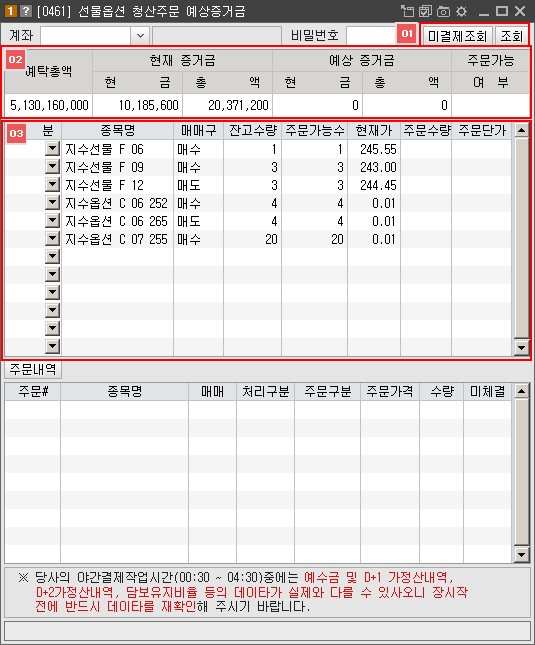The height and width of the screenshot is (645, 535).
Task: Expand dropdown for 지수옵션 C 06 265 row
Action: tap(53, 221)
